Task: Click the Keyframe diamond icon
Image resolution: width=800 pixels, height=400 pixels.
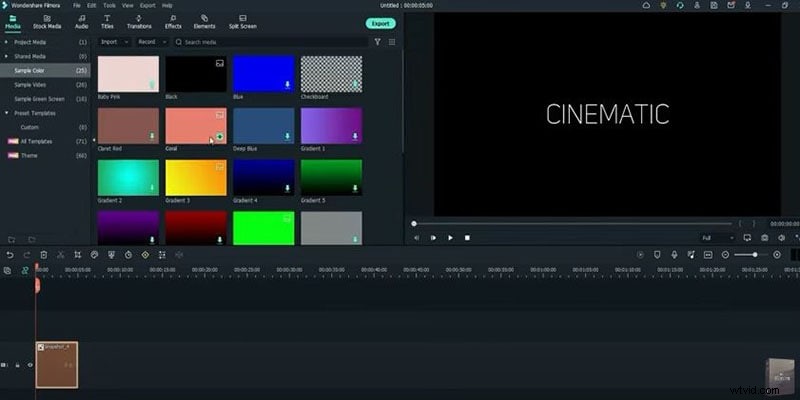Action: (145, 255)
